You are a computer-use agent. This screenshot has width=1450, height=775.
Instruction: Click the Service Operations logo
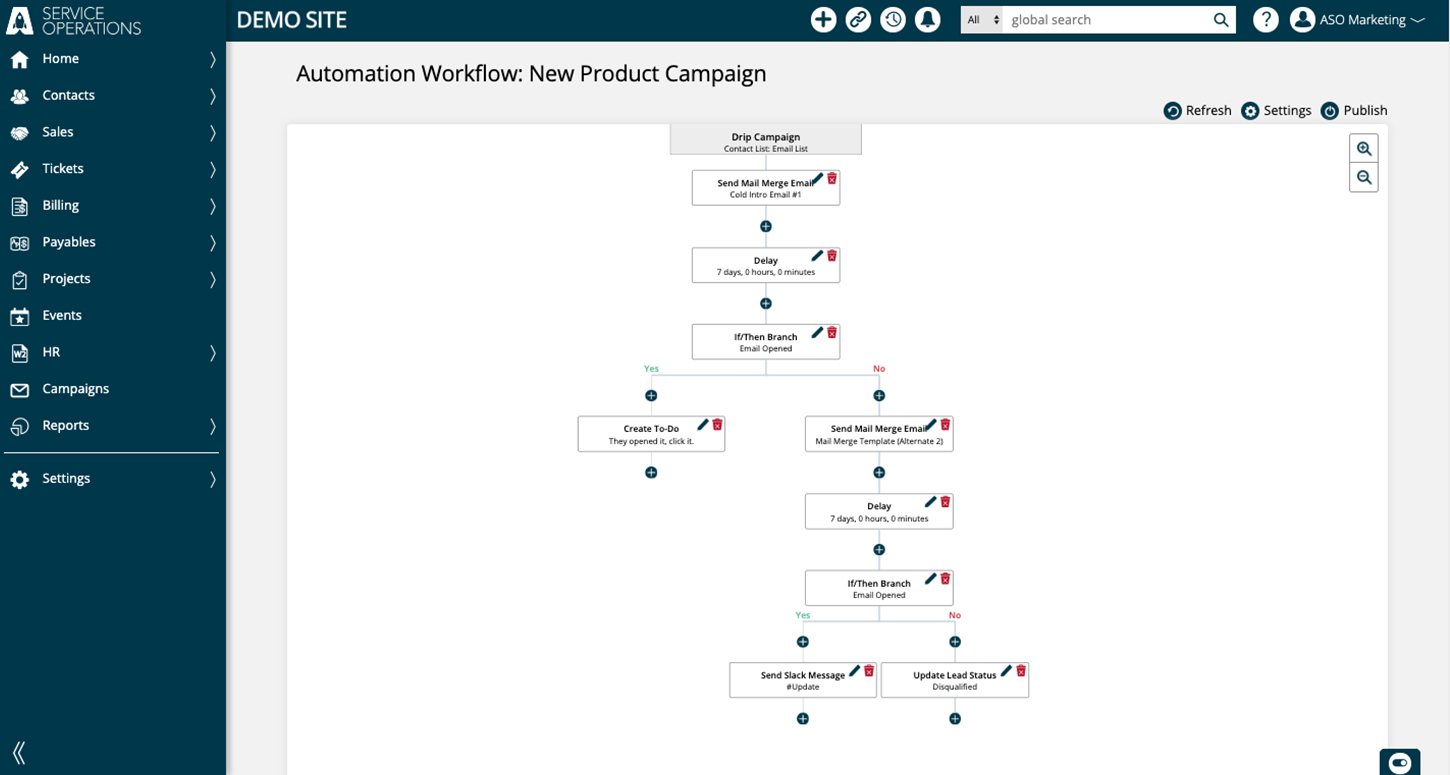pyautogui.click(x=74, y=20)
